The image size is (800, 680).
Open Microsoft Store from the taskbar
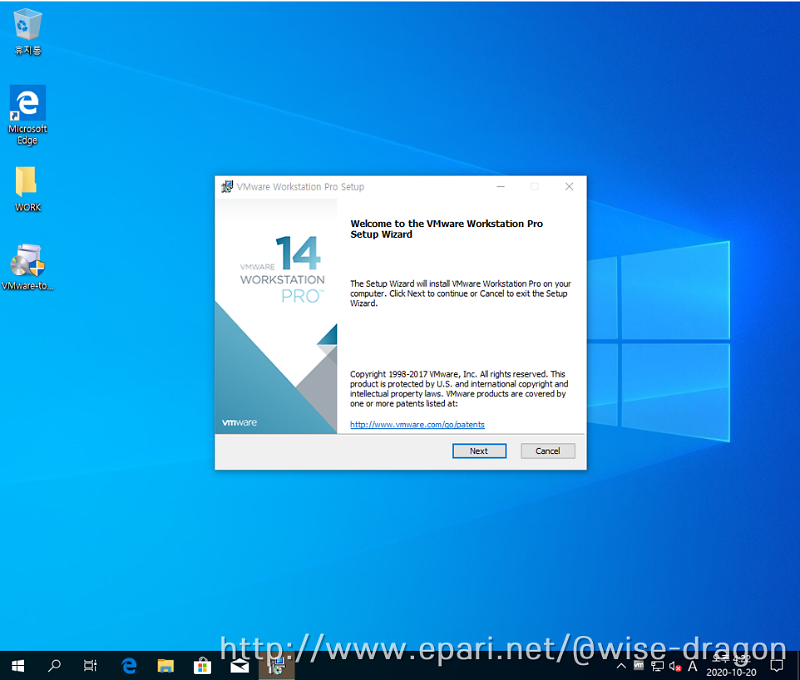point(203,666)
